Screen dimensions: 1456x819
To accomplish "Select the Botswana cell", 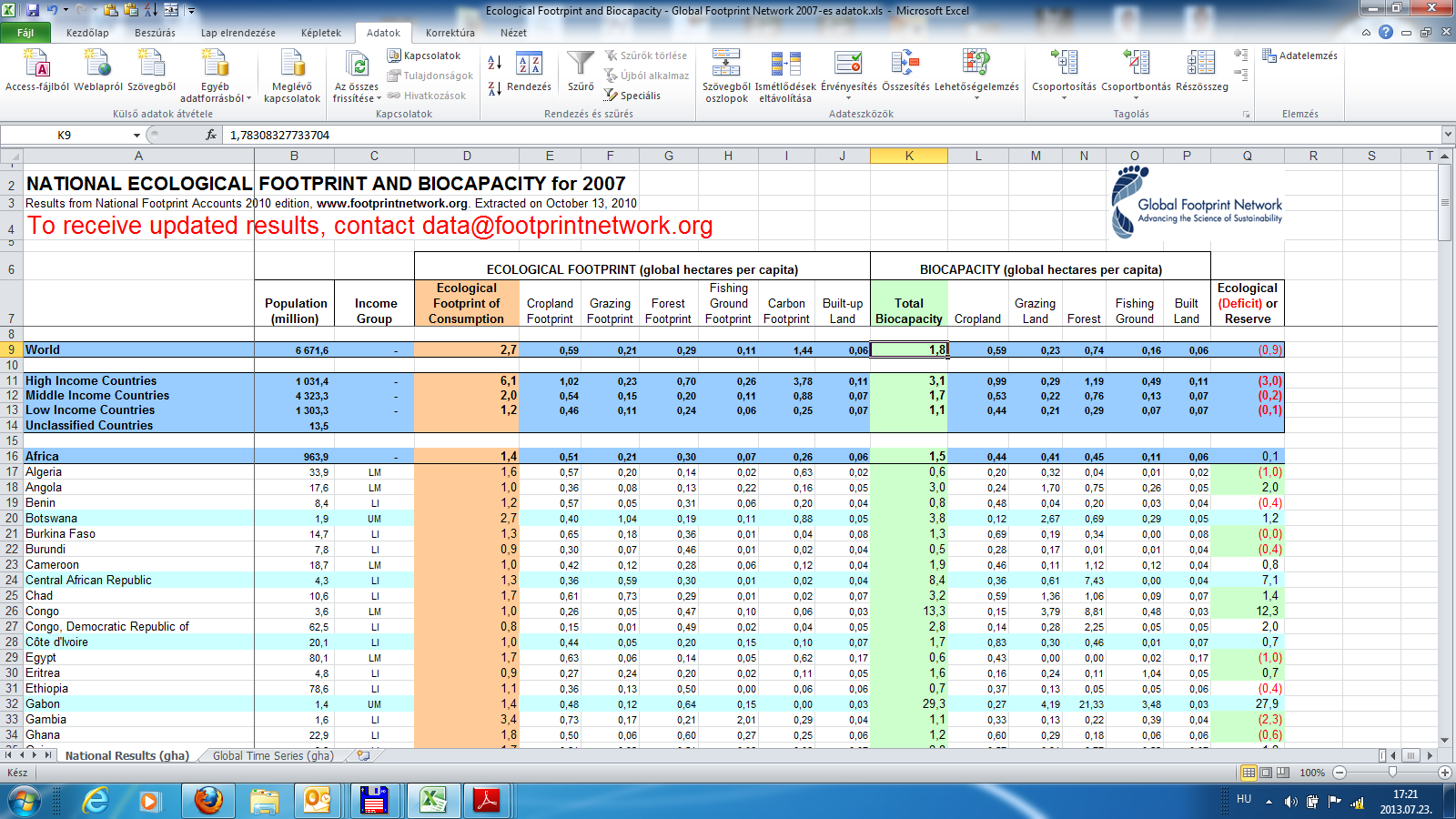I will [138, 519].
